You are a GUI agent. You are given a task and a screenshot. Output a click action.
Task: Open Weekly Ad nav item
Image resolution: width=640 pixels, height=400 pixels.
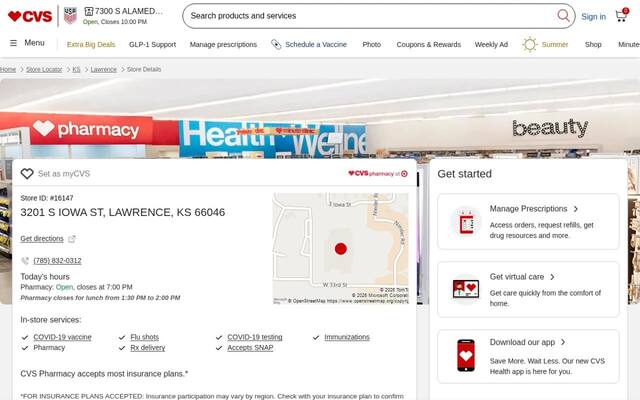pos(491,44)
